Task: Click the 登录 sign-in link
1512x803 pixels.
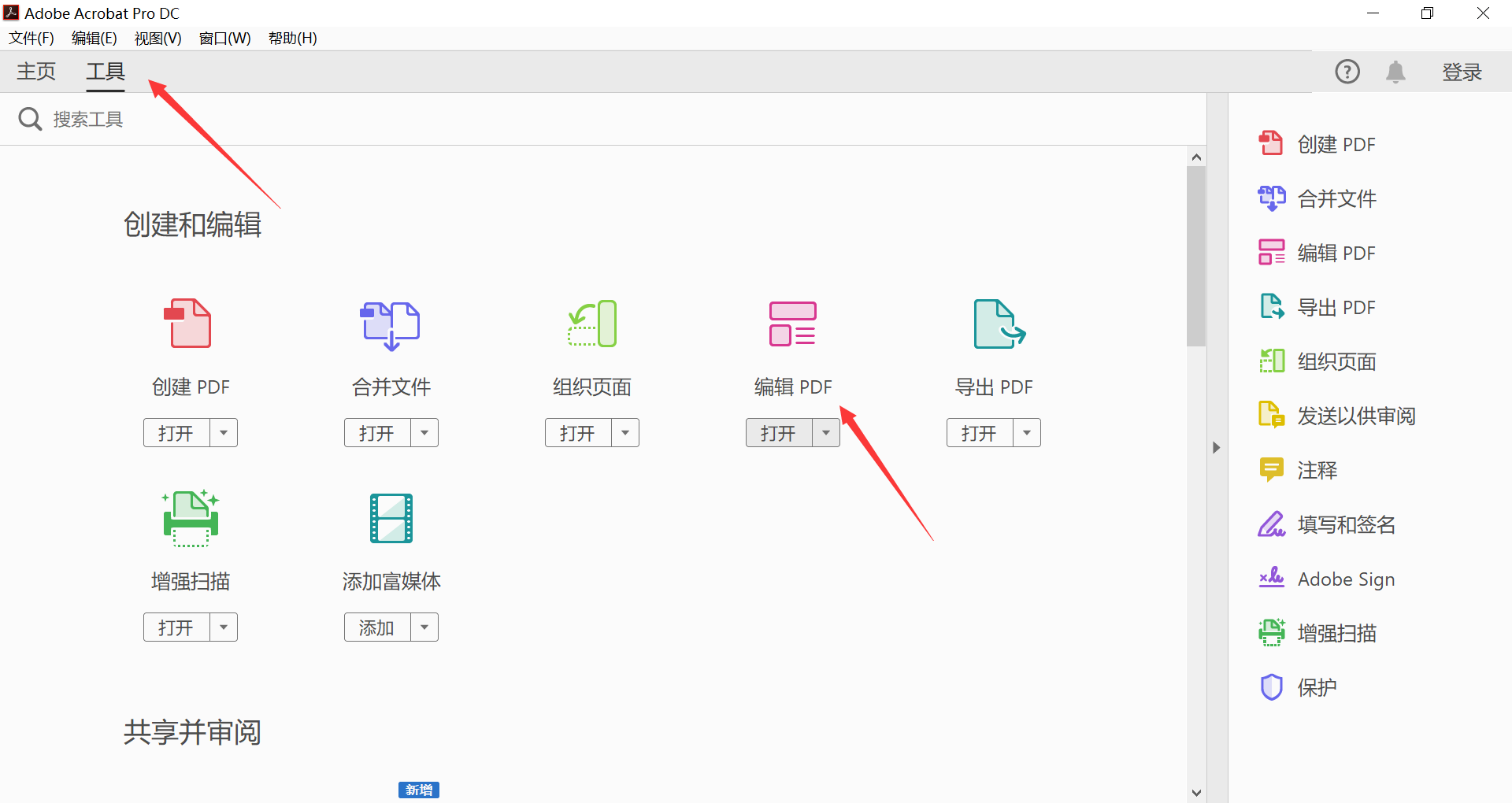Action: [x=1462, y=72]
